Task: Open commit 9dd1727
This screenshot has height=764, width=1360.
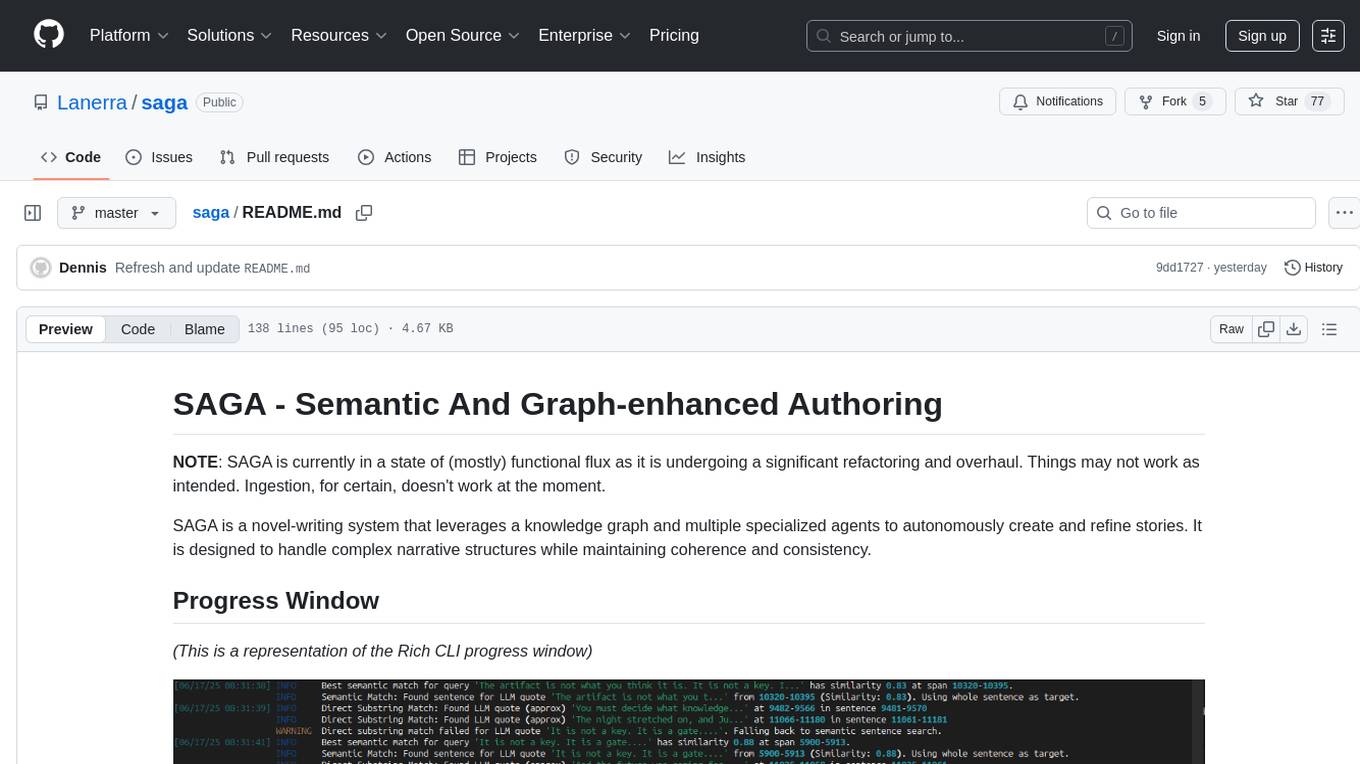Action: (x=1180, y=268)
